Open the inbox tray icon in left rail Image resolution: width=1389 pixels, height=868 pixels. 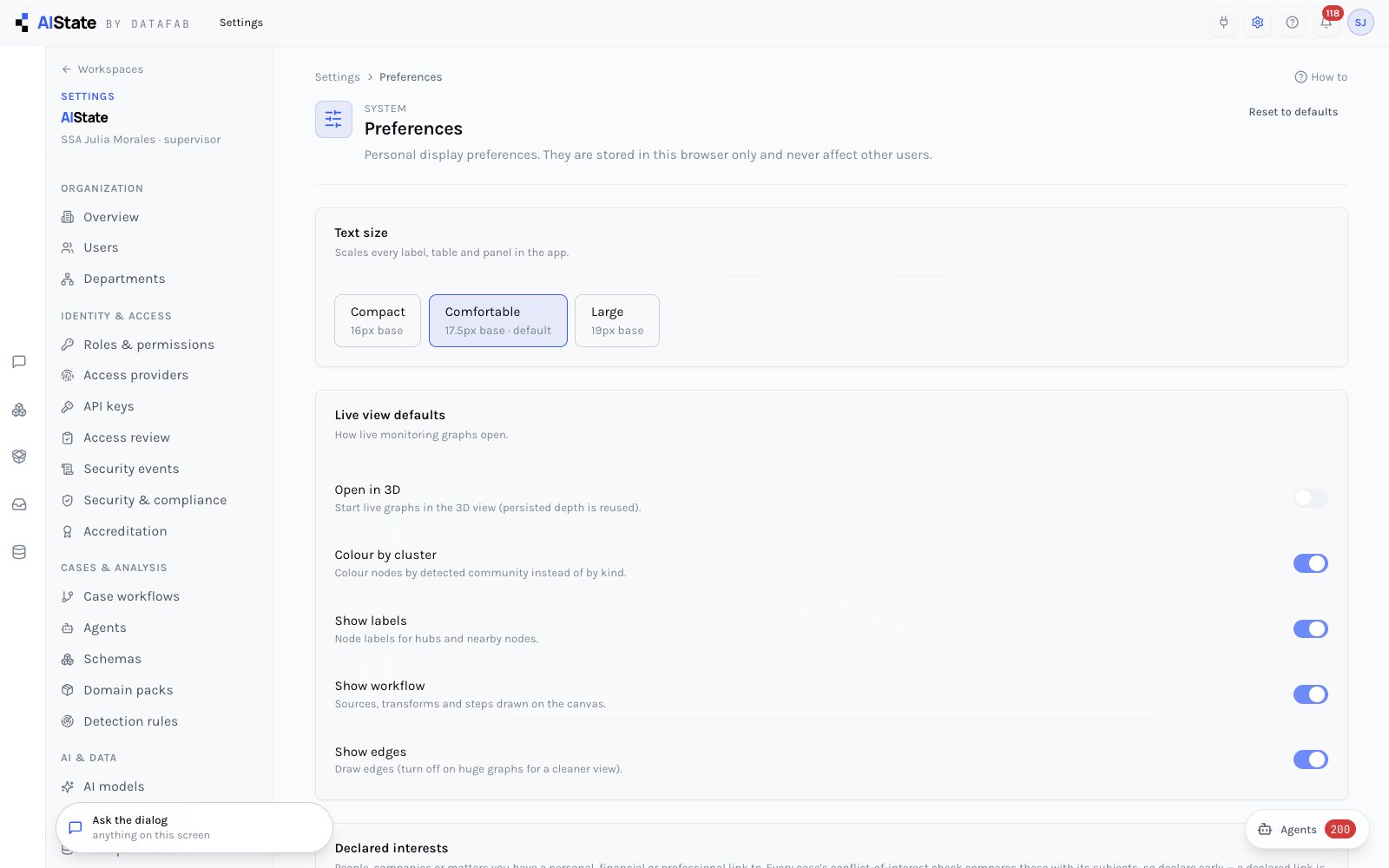[x=19, y=504]
